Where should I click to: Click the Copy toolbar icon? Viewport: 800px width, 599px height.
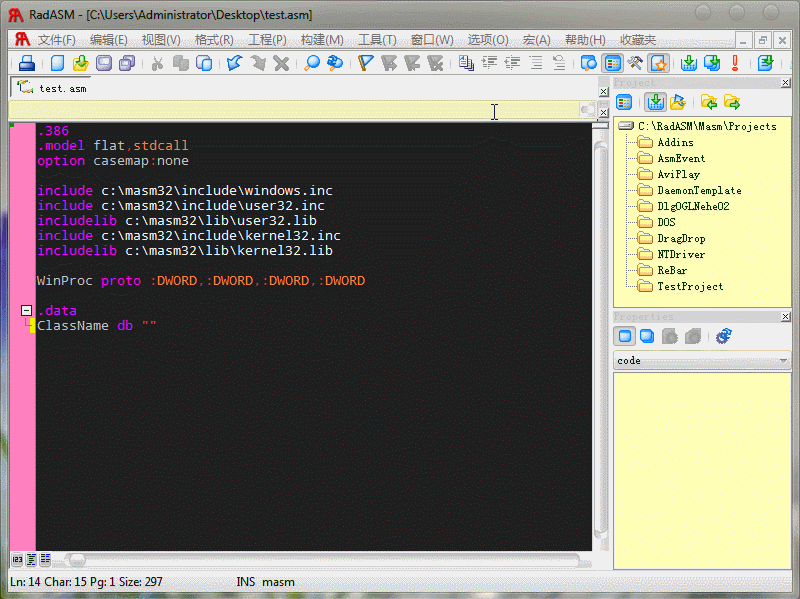(x=181, y=63)
